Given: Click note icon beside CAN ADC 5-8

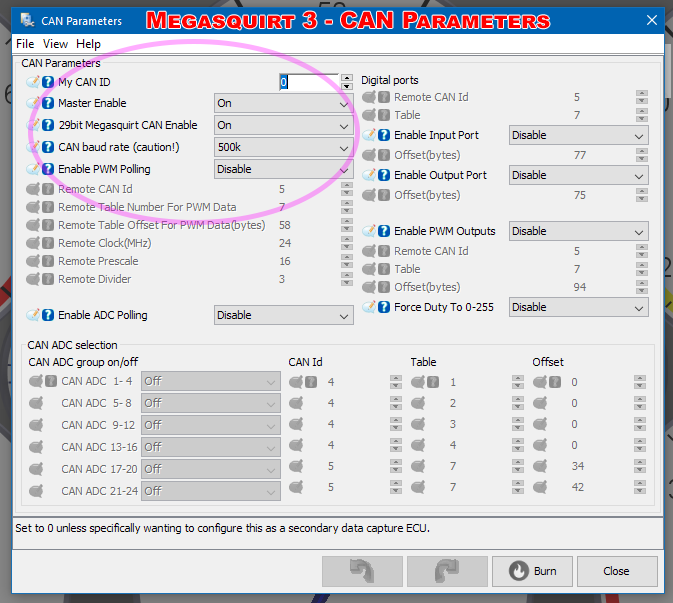Looking at the screenshot, I should pos(36,403).
